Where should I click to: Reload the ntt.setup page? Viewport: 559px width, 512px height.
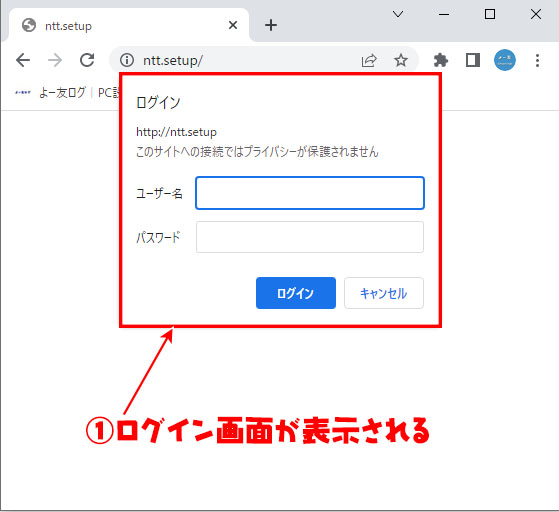click(x=87, y=60)
